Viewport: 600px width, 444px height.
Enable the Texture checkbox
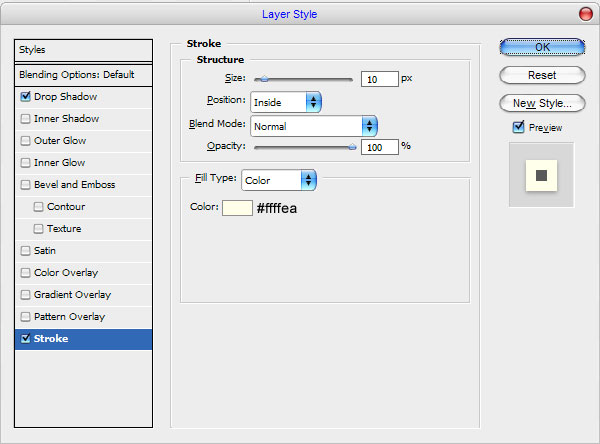click(x=38, y=229)
